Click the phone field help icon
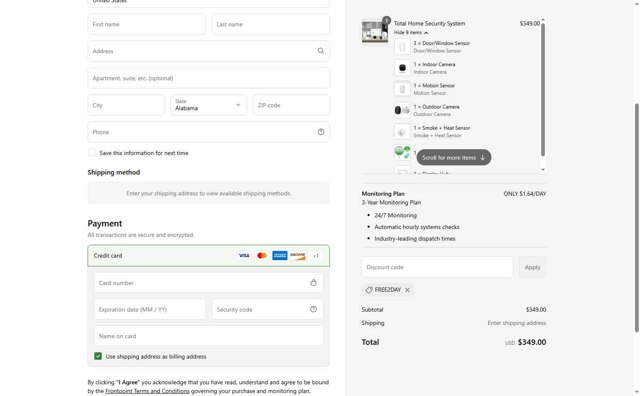The height and width of the screenshot is (396, 640). [321, 132]
